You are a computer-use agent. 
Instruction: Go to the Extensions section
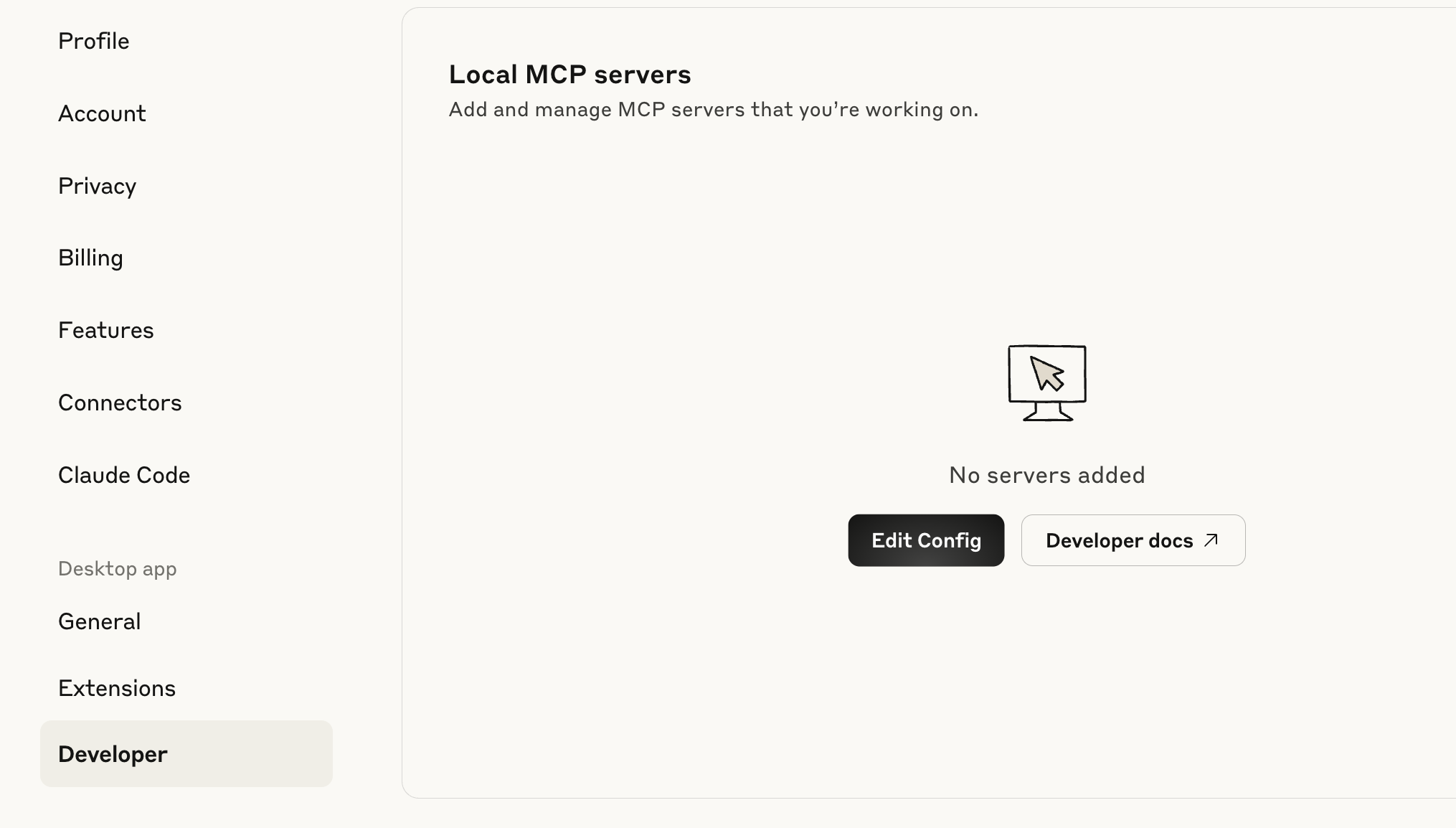click(x=117, y=689)
